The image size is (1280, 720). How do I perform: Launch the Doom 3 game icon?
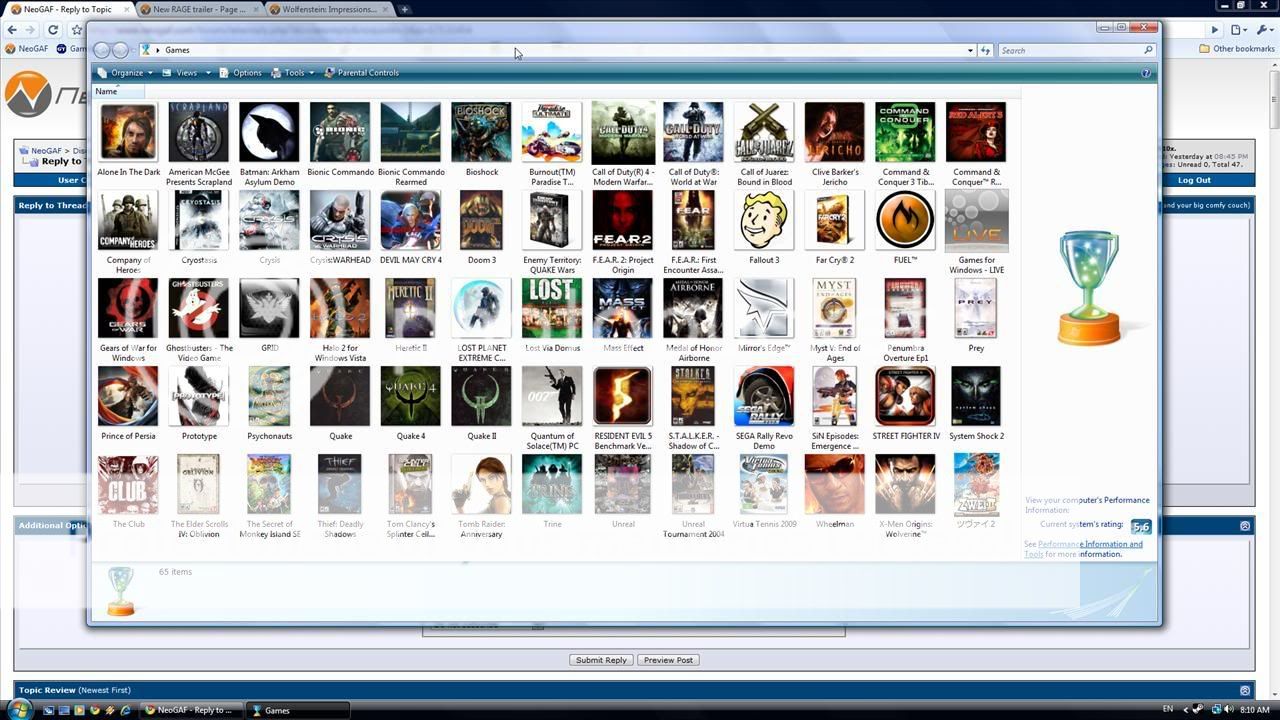(481, 221)
